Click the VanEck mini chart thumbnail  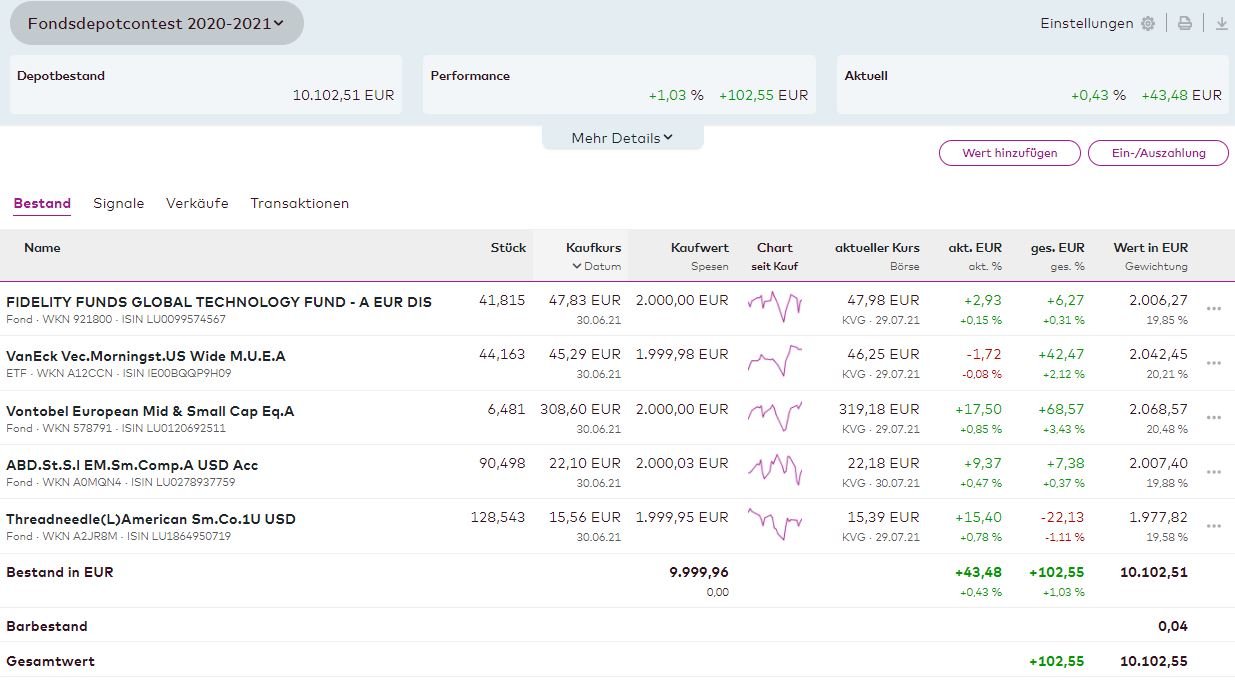(x=775, y=363)
